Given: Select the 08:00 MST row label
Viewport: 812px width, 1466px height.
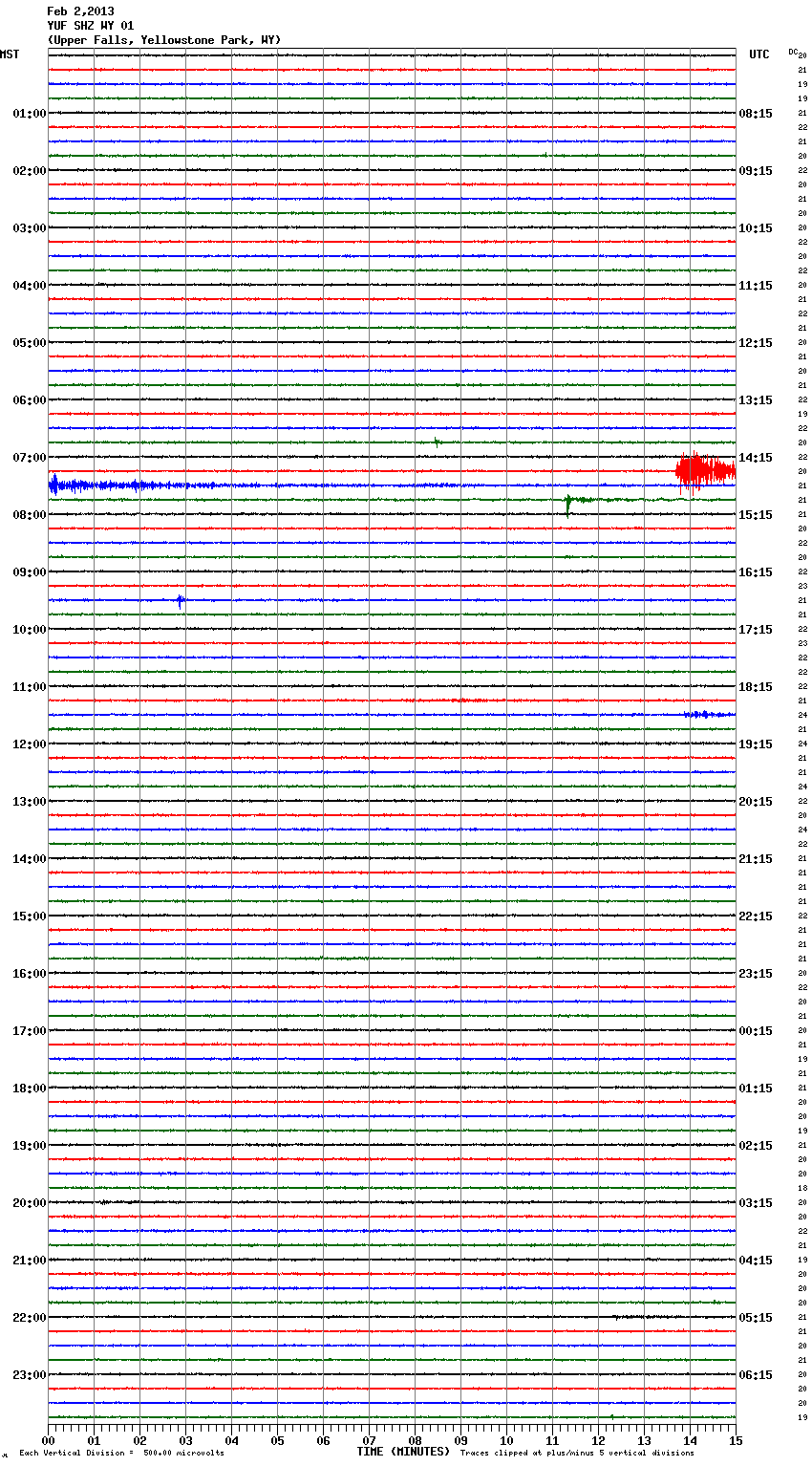Looking at the screenshot, I should point(30,515).
